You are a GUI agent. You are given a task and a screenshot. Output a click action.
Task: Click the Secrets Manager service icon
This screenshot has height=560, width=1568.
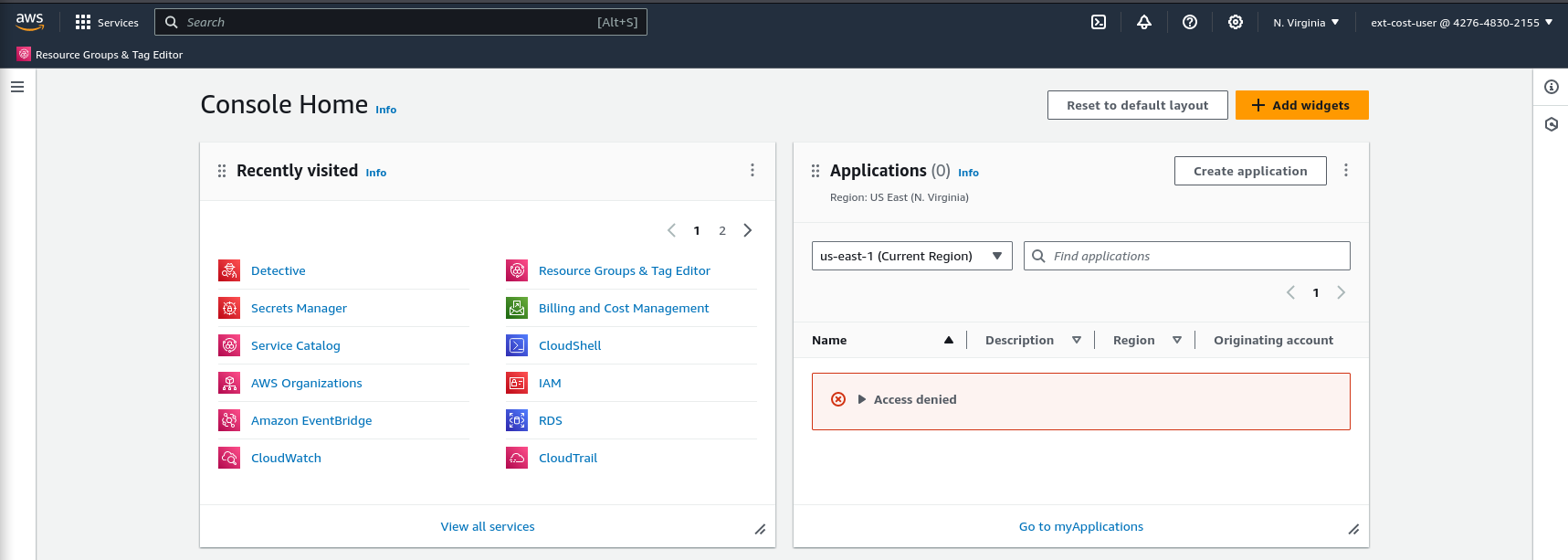click(x=229, y=308)
